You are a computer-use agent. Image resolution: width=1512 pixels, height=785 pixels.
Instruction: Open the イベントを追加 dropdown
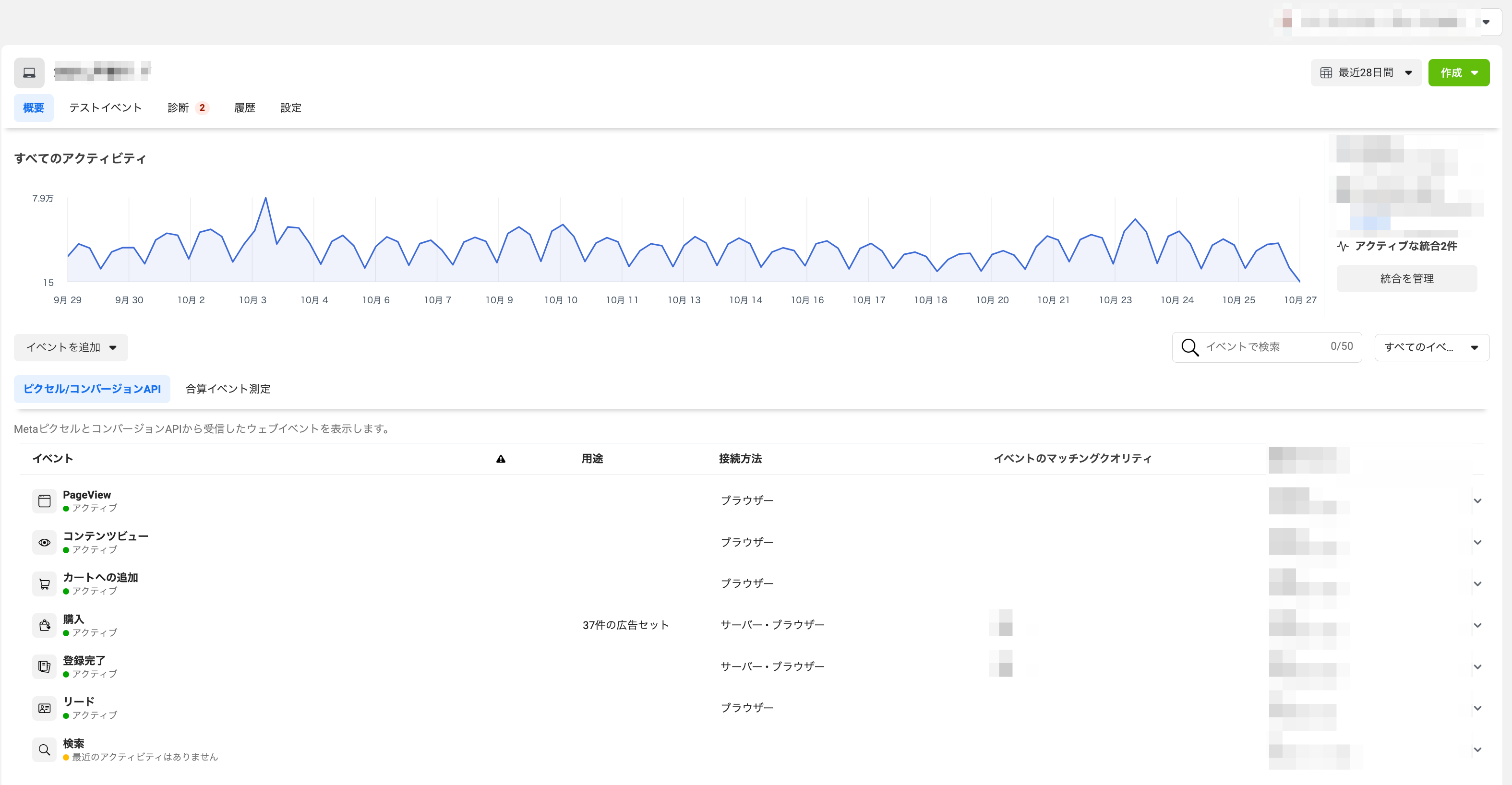pos(71,347)
